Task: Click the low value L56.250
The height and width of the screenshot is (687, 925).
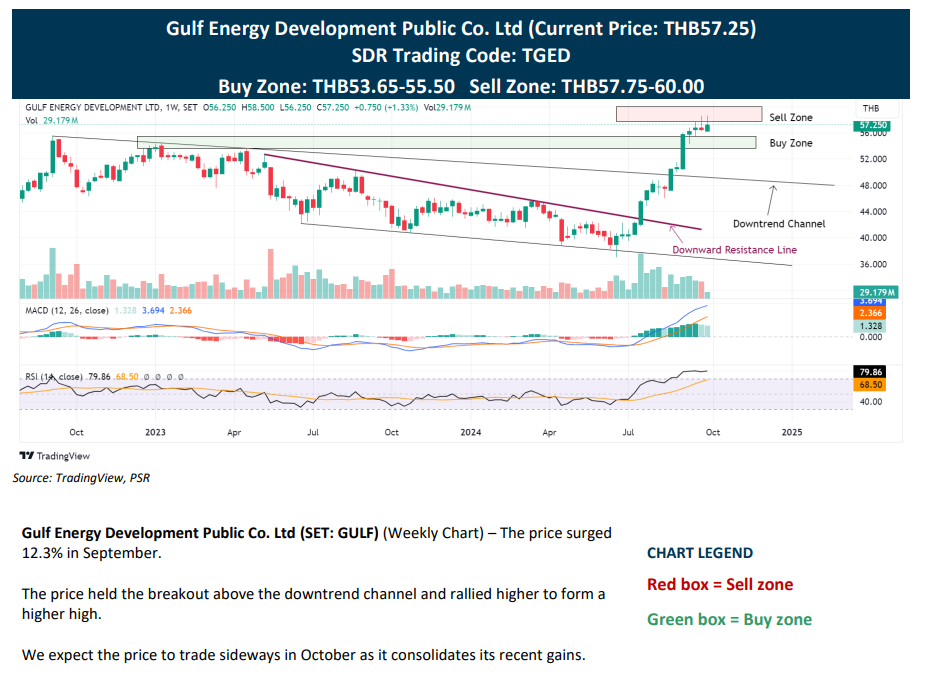Action: [x=295, y=107]
